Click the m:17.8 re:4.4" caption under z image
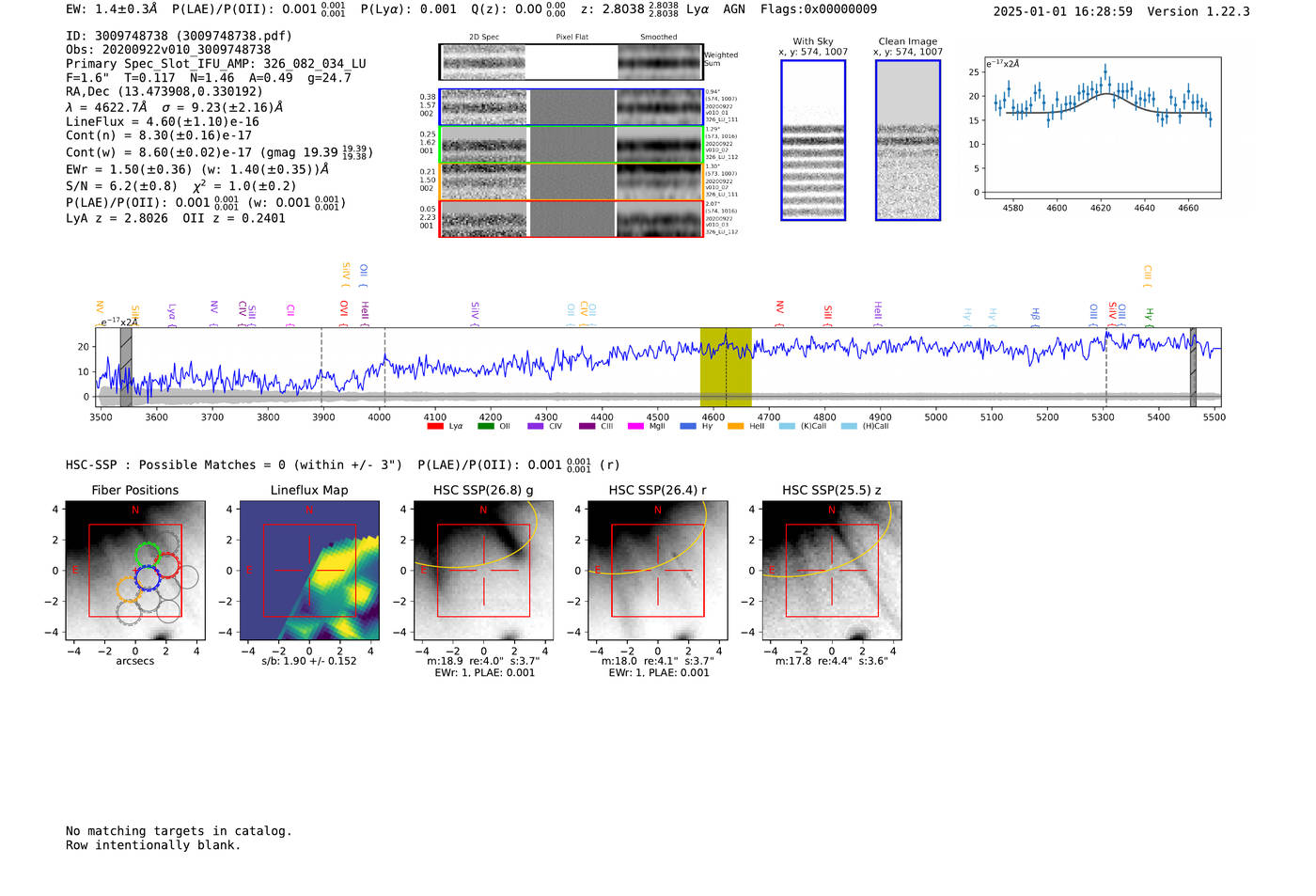 832,661
